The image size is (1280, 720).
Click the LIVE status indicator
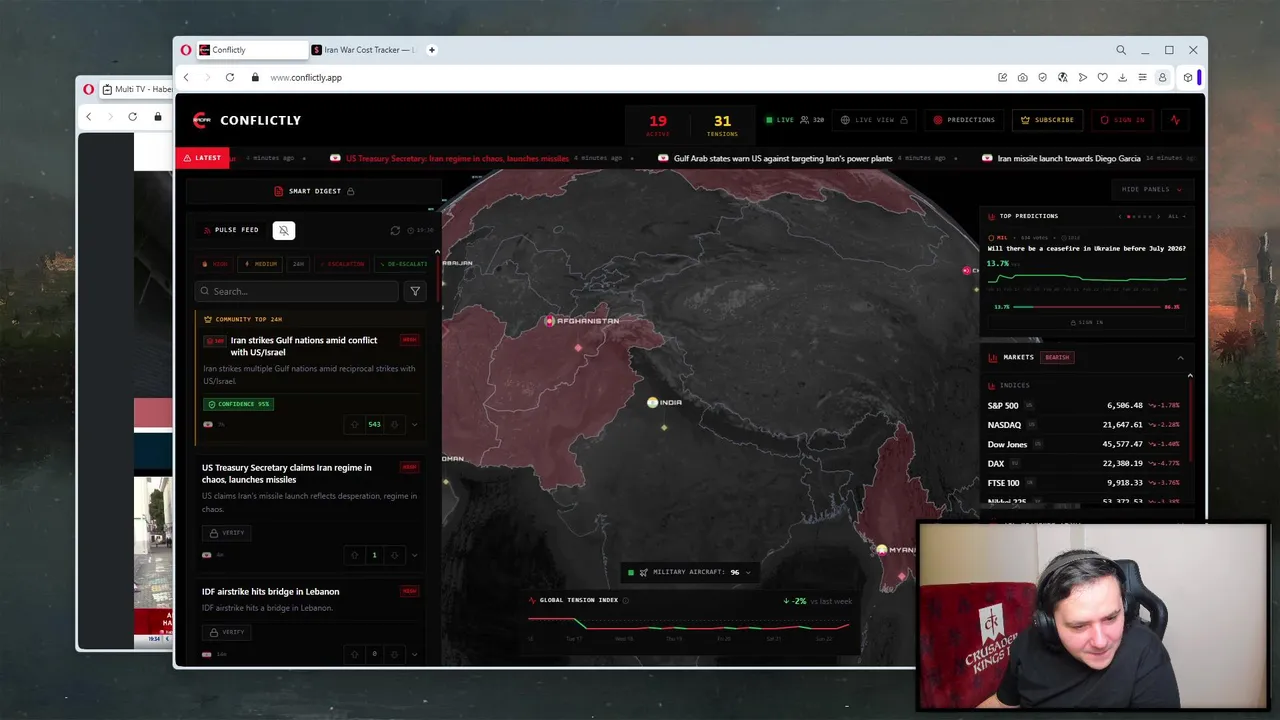click(780, 120)
